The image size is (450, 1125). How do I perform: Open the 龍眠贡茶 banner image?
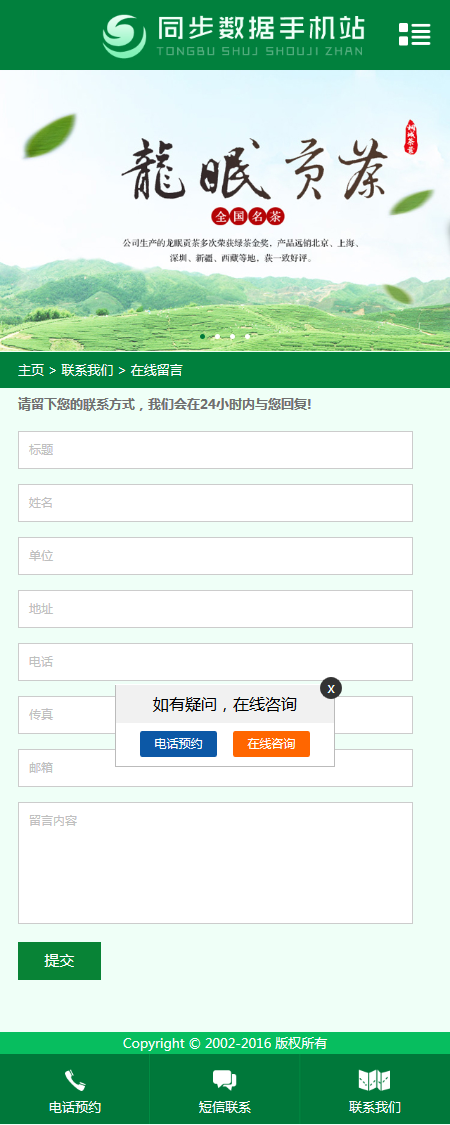click(225, 211)
